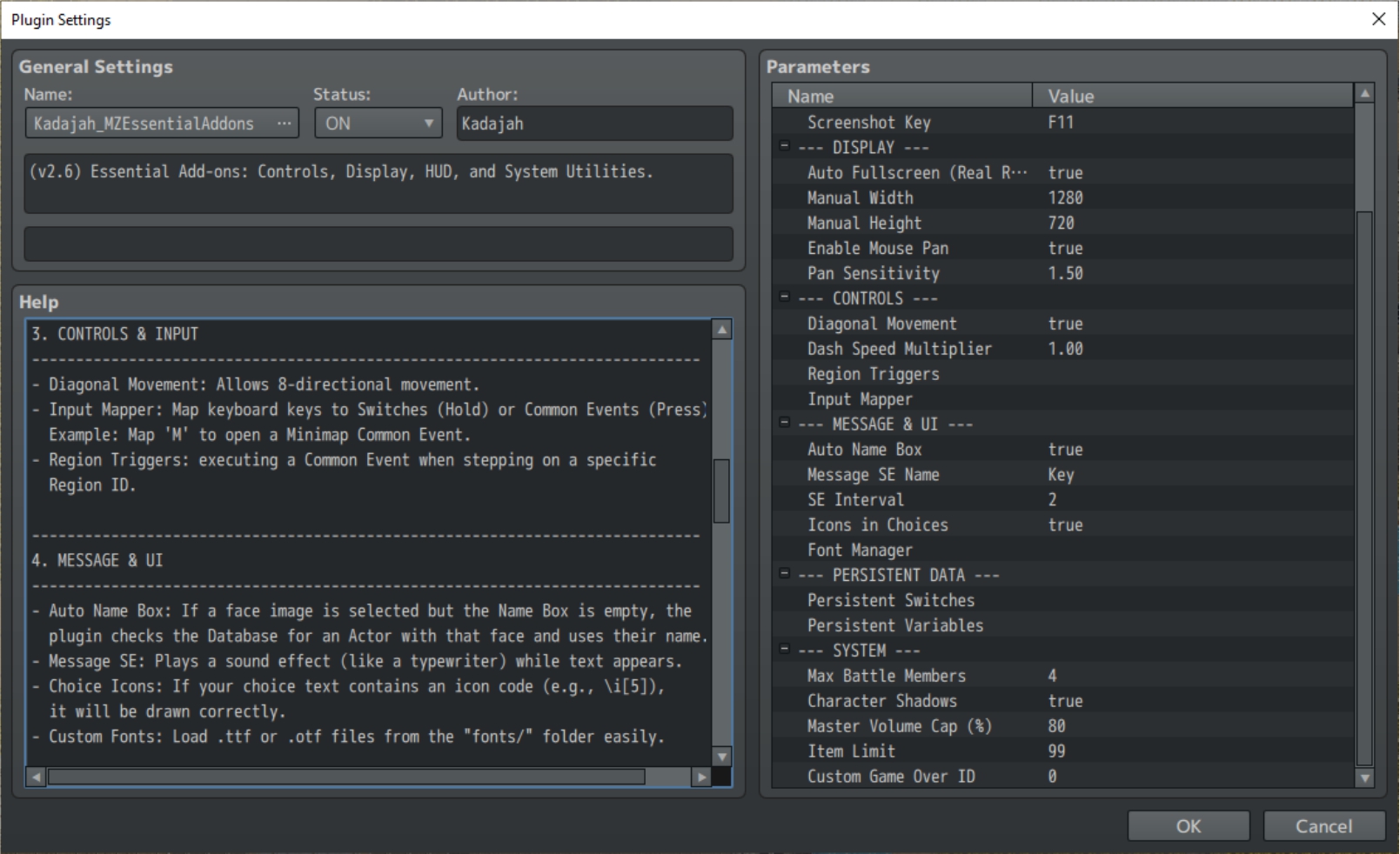Viewport: 1400px width, 854px height.
Task: Select the Input Mapper parameter
Action: click(1062, 399)
